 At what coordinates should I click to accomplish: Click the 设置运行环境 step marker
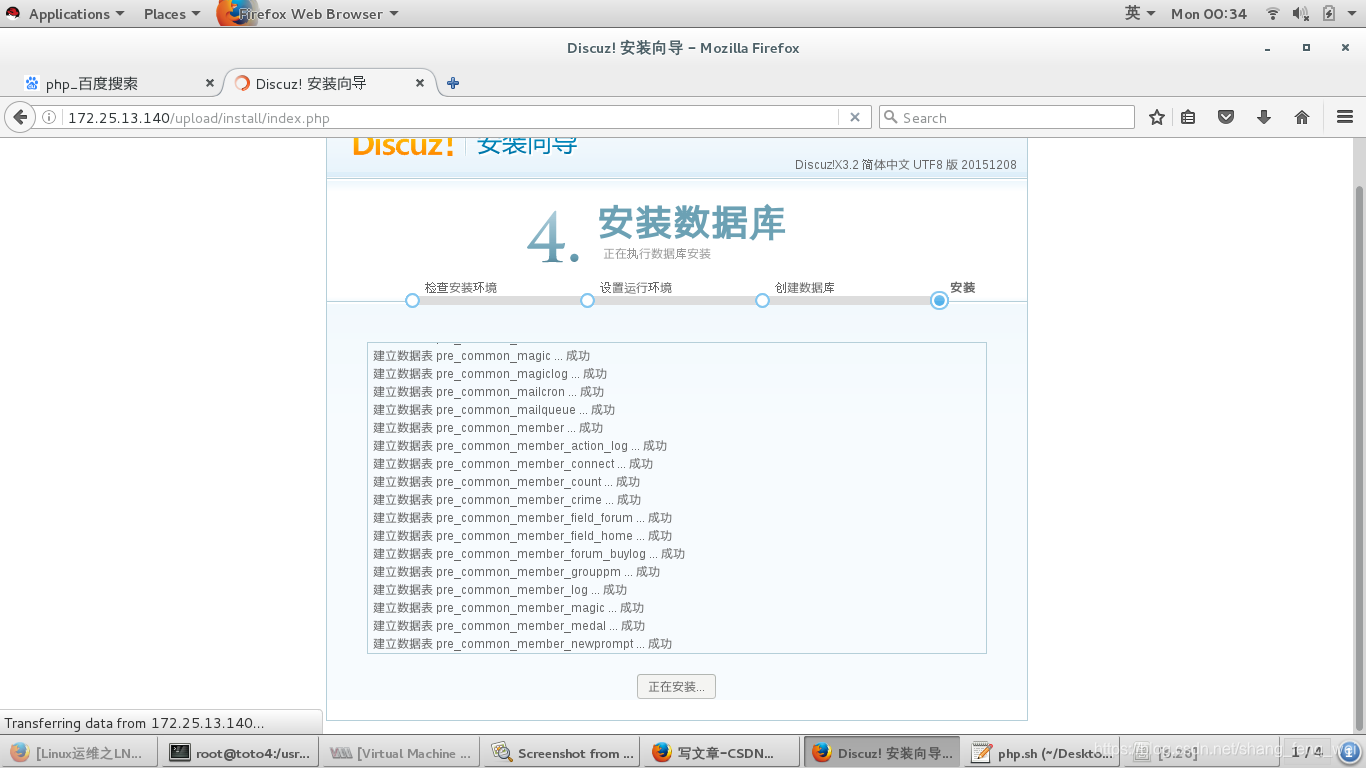(587, 300)
